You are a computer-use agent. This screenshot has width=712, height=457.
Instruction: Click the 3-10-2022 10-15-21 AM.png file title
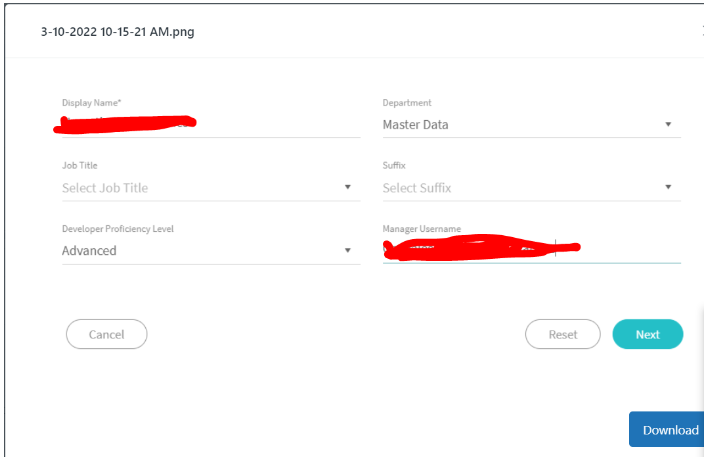[117, 32]
